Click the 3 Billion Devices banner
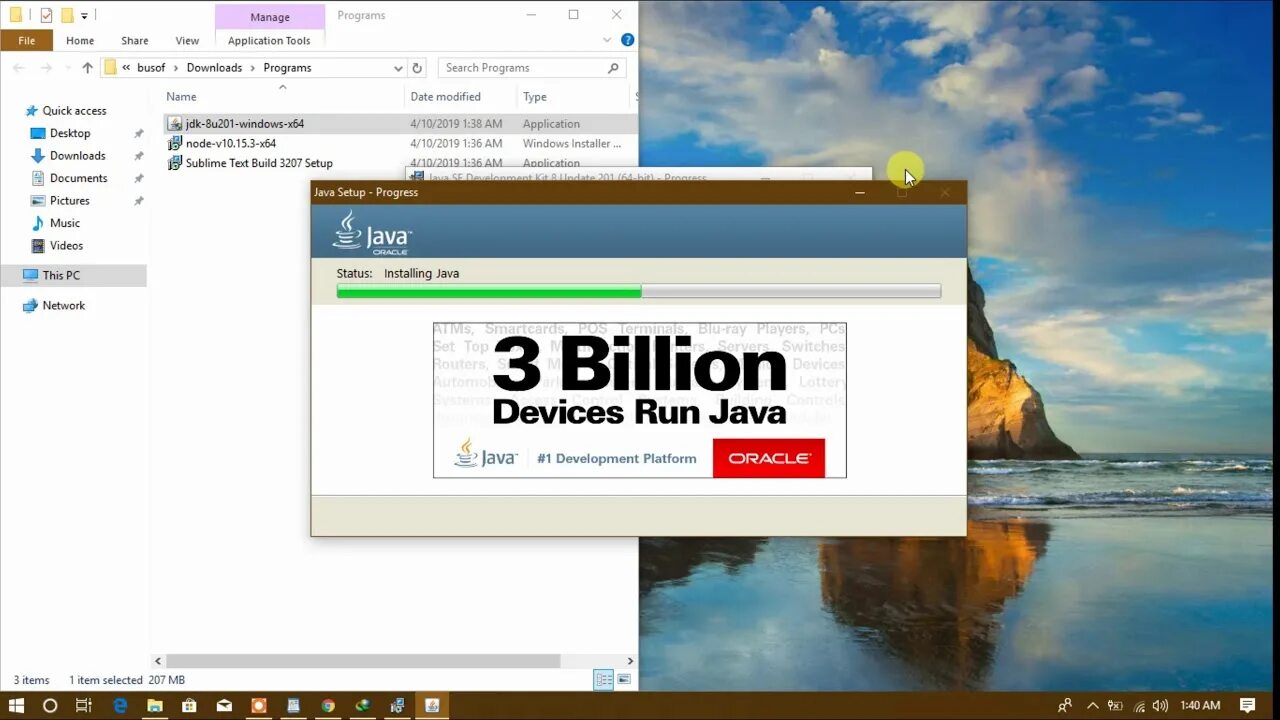 pyautogui.click(x=640, y=400)
